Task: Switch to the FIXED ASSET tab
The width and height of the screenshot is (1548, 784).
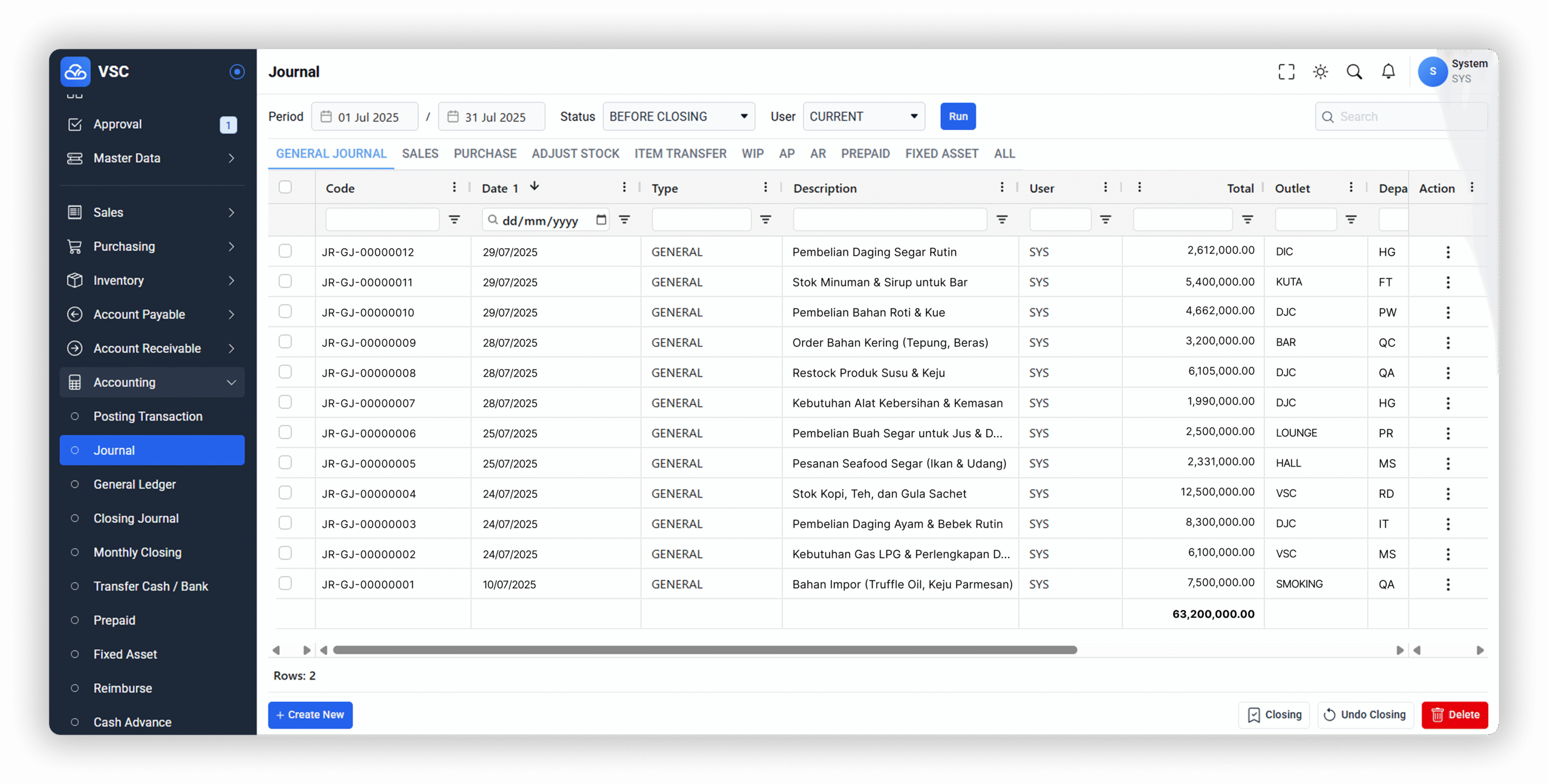Action: point(941,154)
